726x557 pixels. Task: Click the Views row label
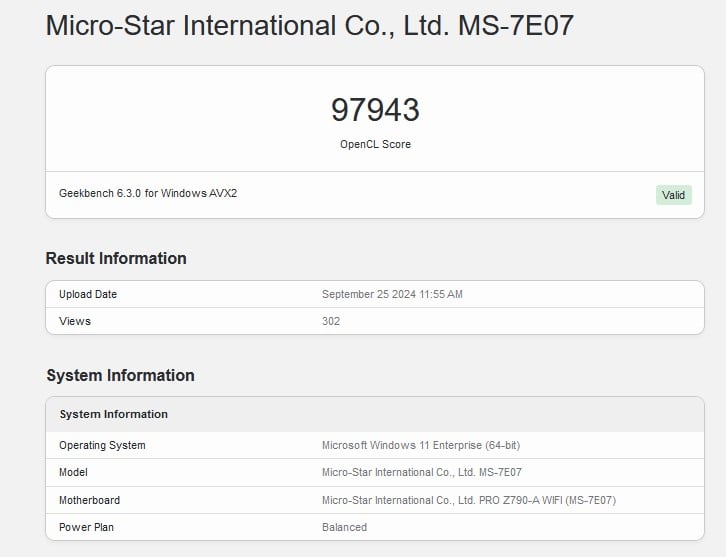[75, 321]
